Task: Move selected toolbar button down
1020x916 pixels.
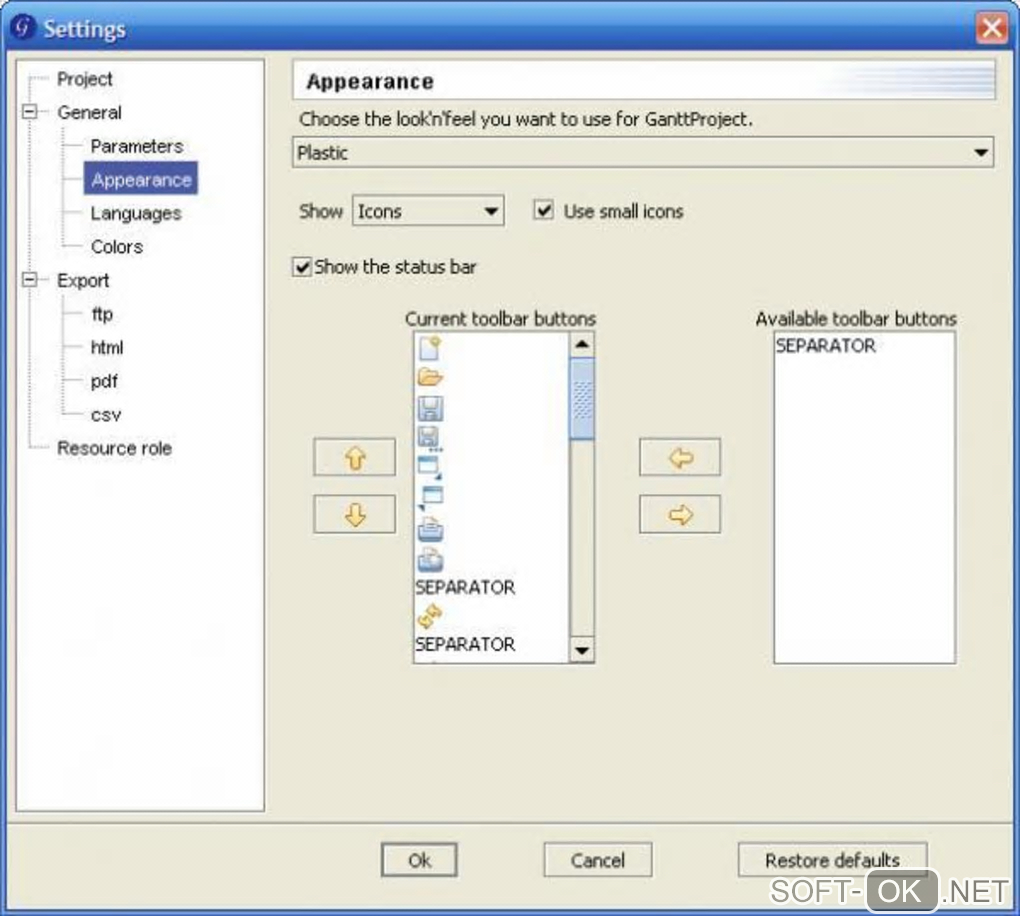Action: point(355,515)
